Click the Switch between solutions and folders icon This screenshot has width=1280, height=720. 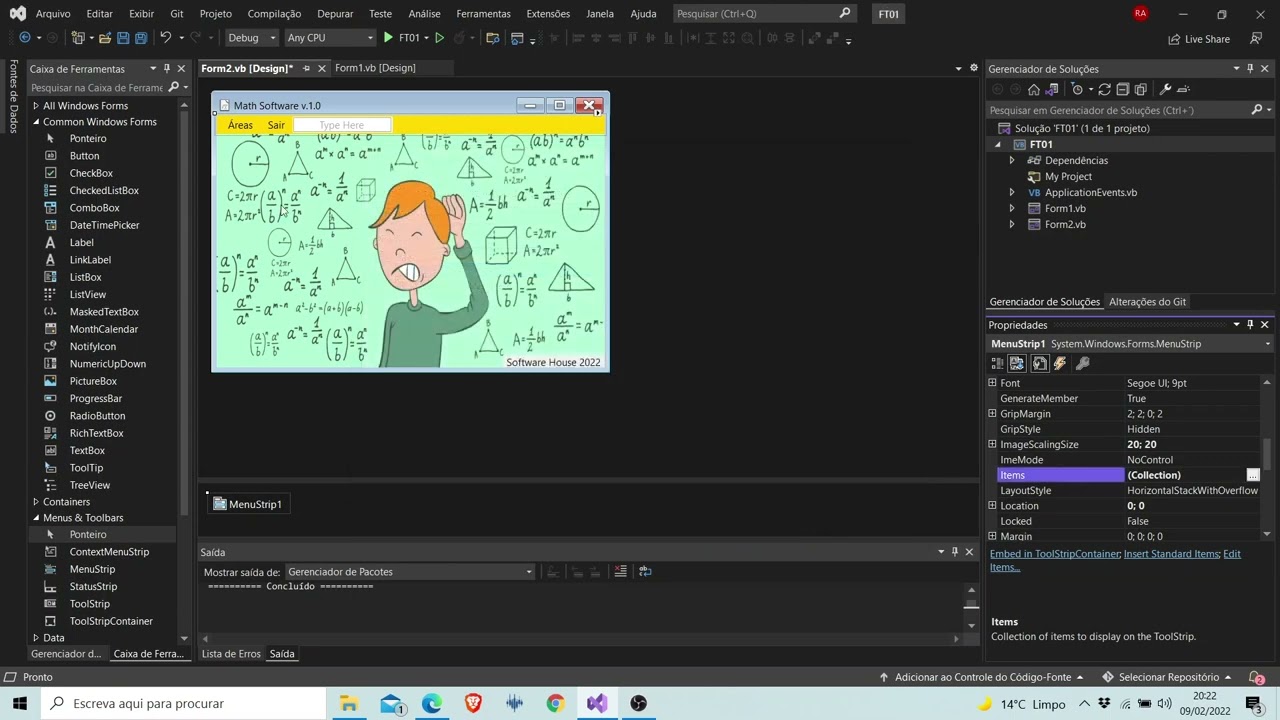(1052, 89)
